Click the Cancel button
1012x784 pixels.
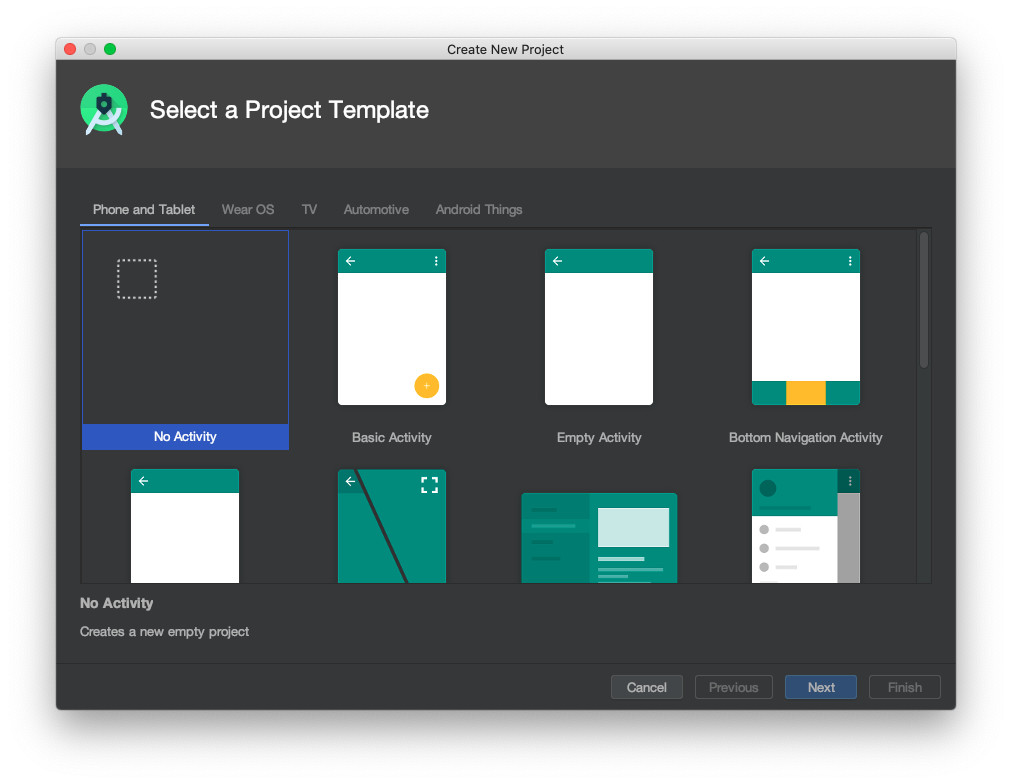pyautogui.click(x=647, y=687)
